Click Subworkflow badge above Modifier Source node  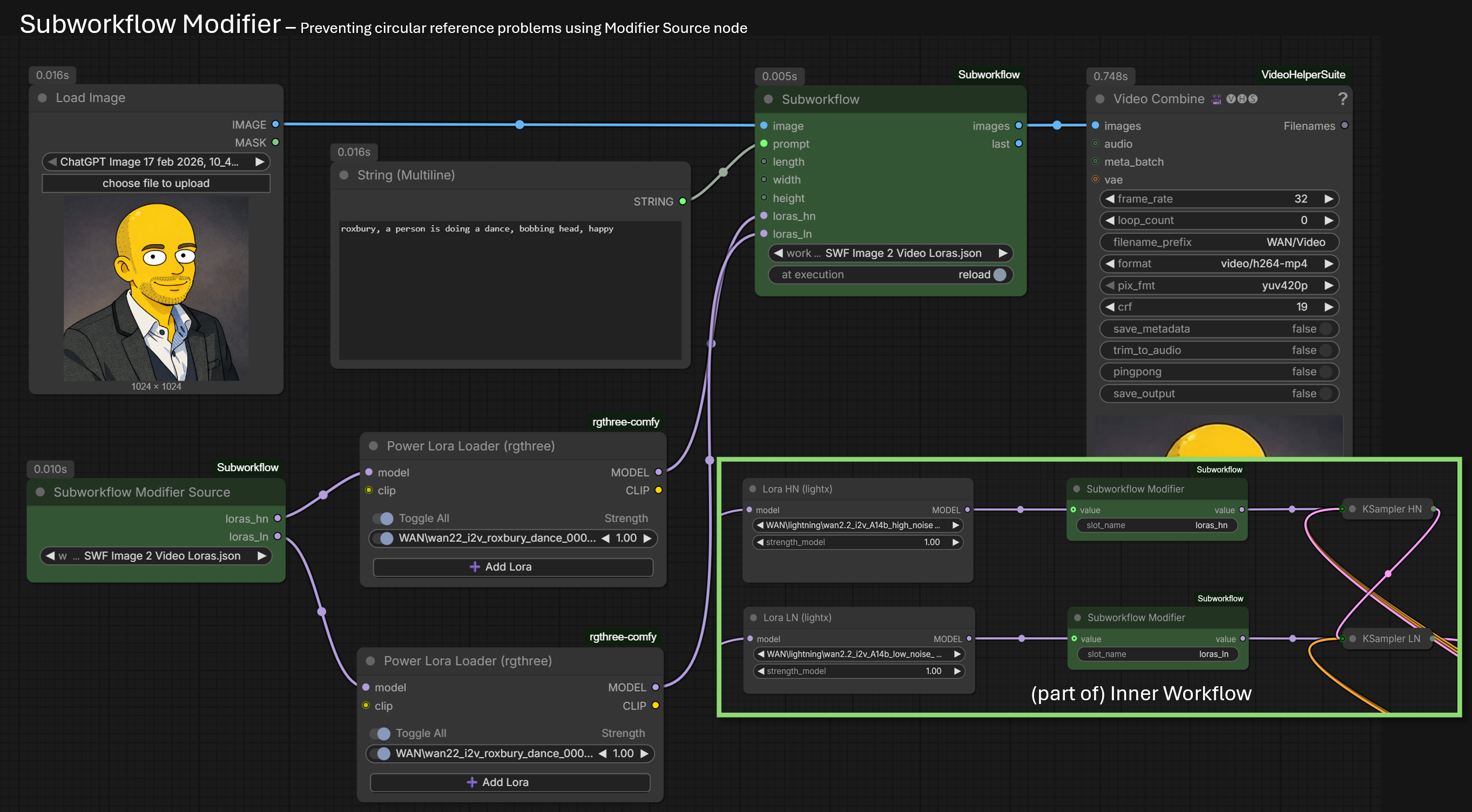[x=247, y=468]
